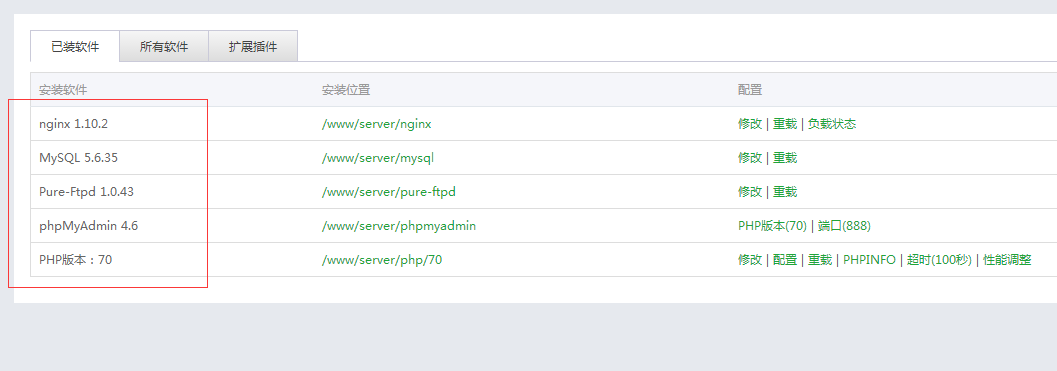Open 性能调整 link
This screenshot has height=371, width=1057.
click(x=1007, y=260)
